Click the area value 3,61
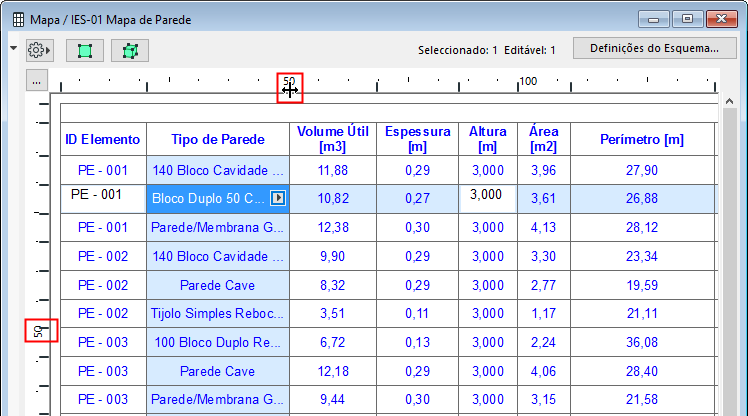Image resolution: width=748 pixels, height=416 pixels. 544,198
